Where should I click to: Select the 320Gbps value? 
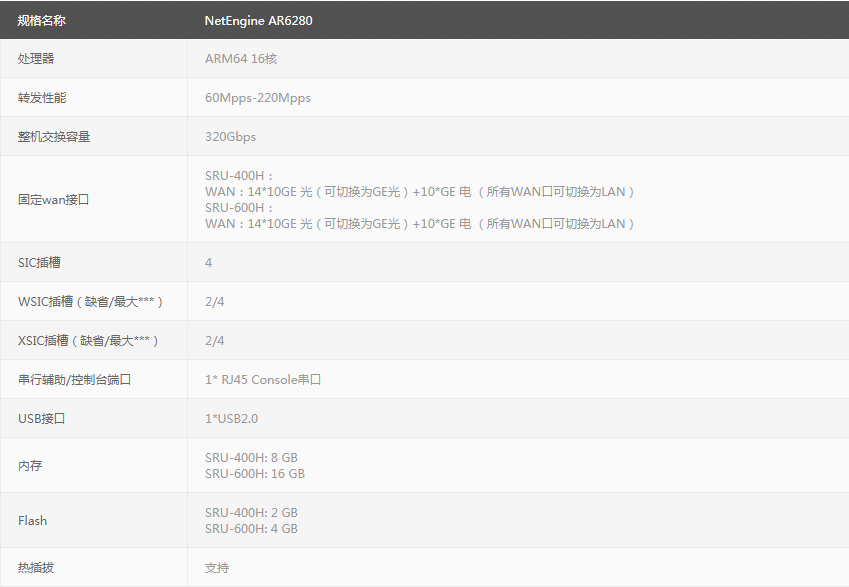click(x=230, y=137)
